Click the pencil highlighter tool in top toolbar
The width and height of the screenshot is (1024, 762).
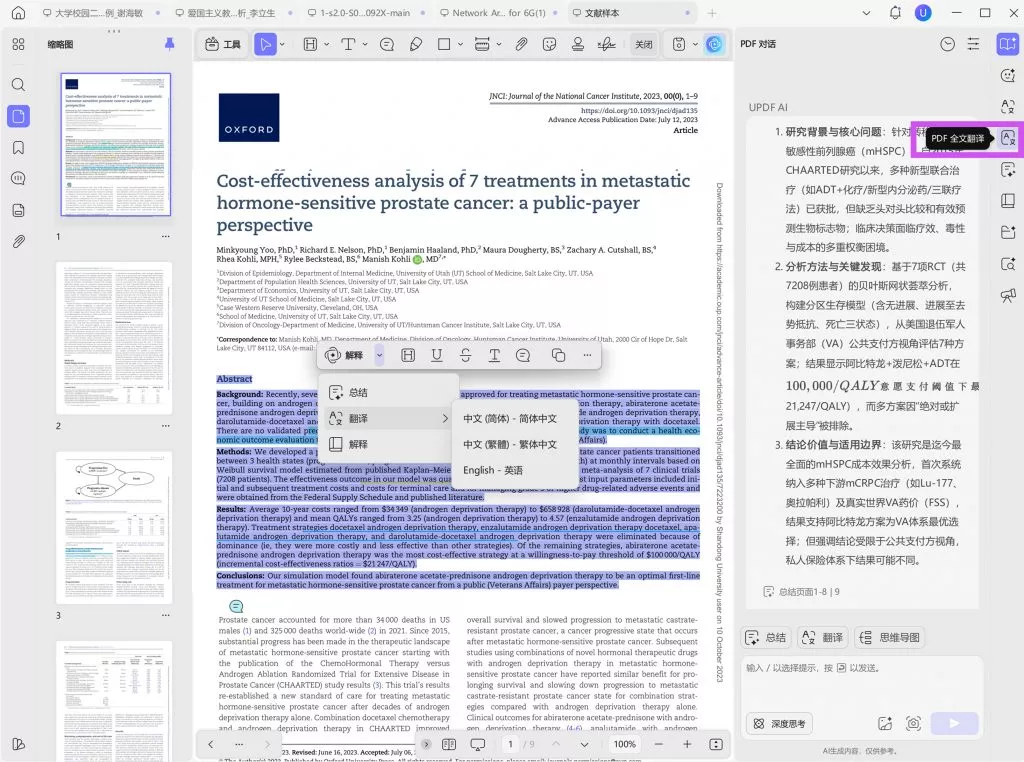(x=416, y=45)
